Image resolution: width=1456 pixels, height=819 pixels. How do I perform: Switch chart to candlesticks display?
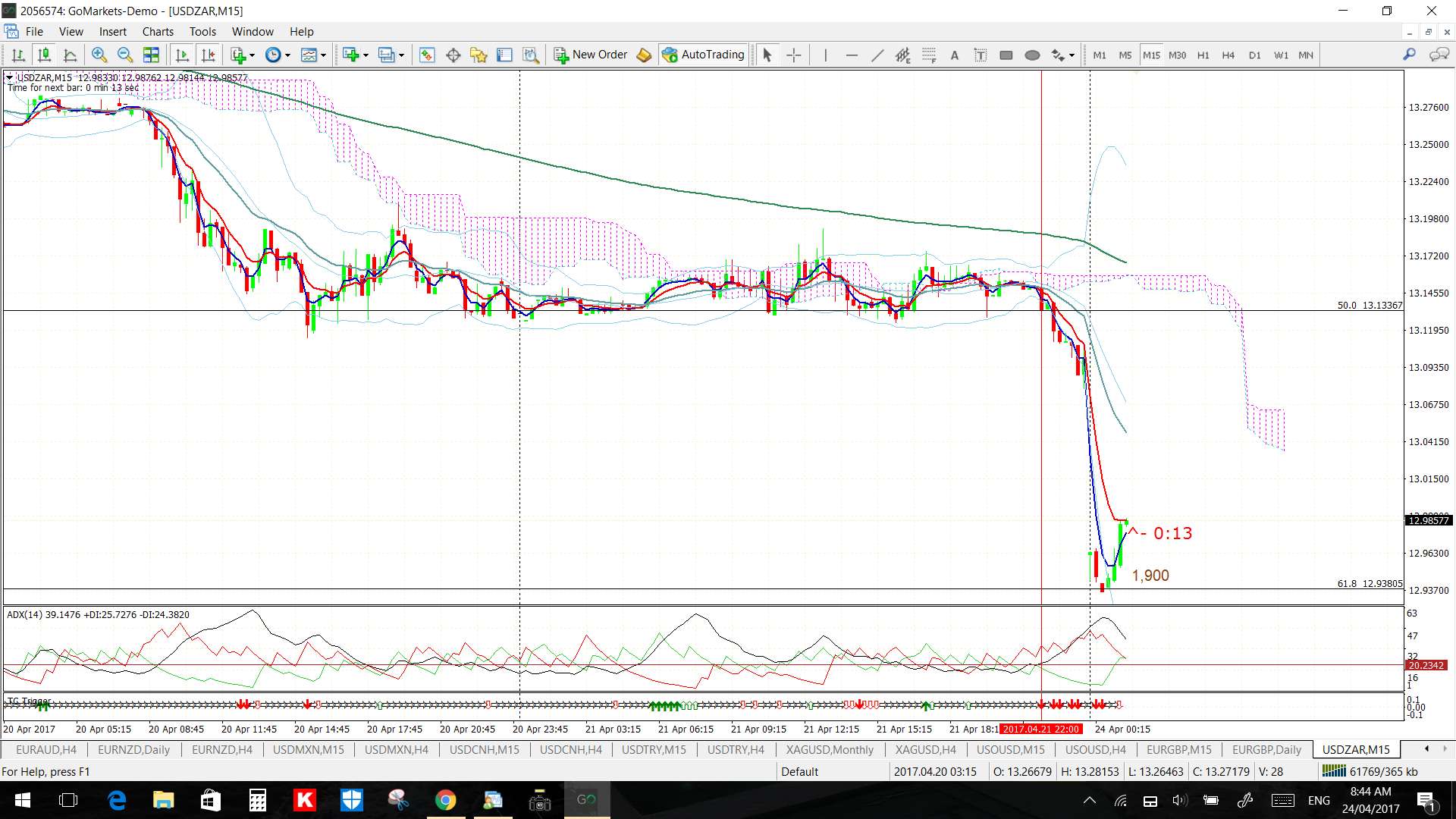tap(44, 55)
